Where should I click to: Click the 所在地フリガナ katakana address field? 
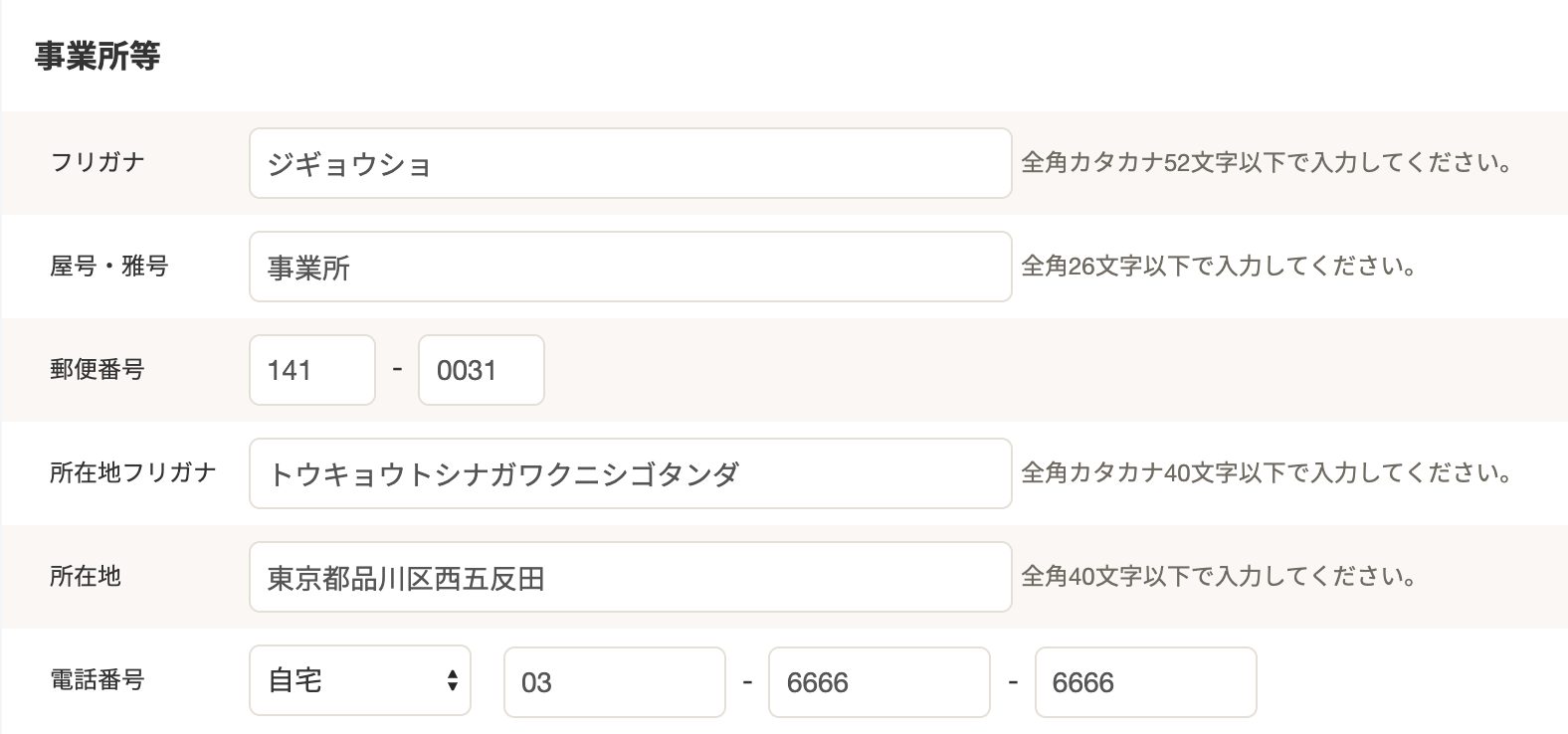tap(630, 473)
